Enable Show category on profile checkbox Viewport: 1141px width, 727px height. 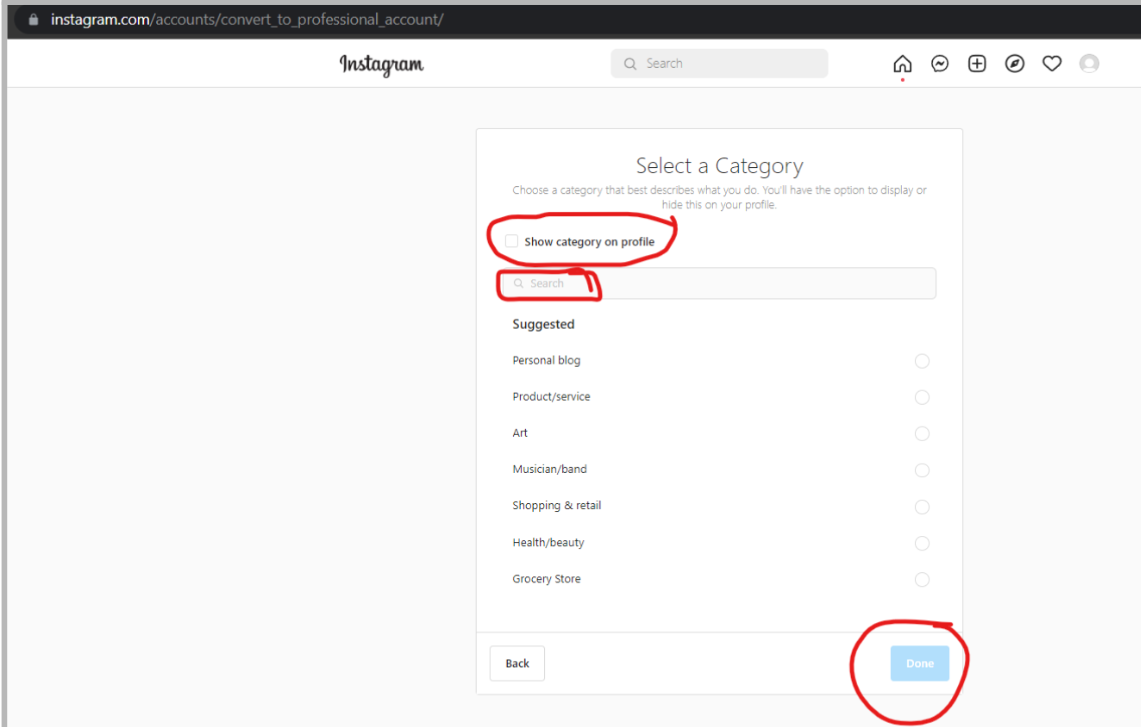point(512,241)
